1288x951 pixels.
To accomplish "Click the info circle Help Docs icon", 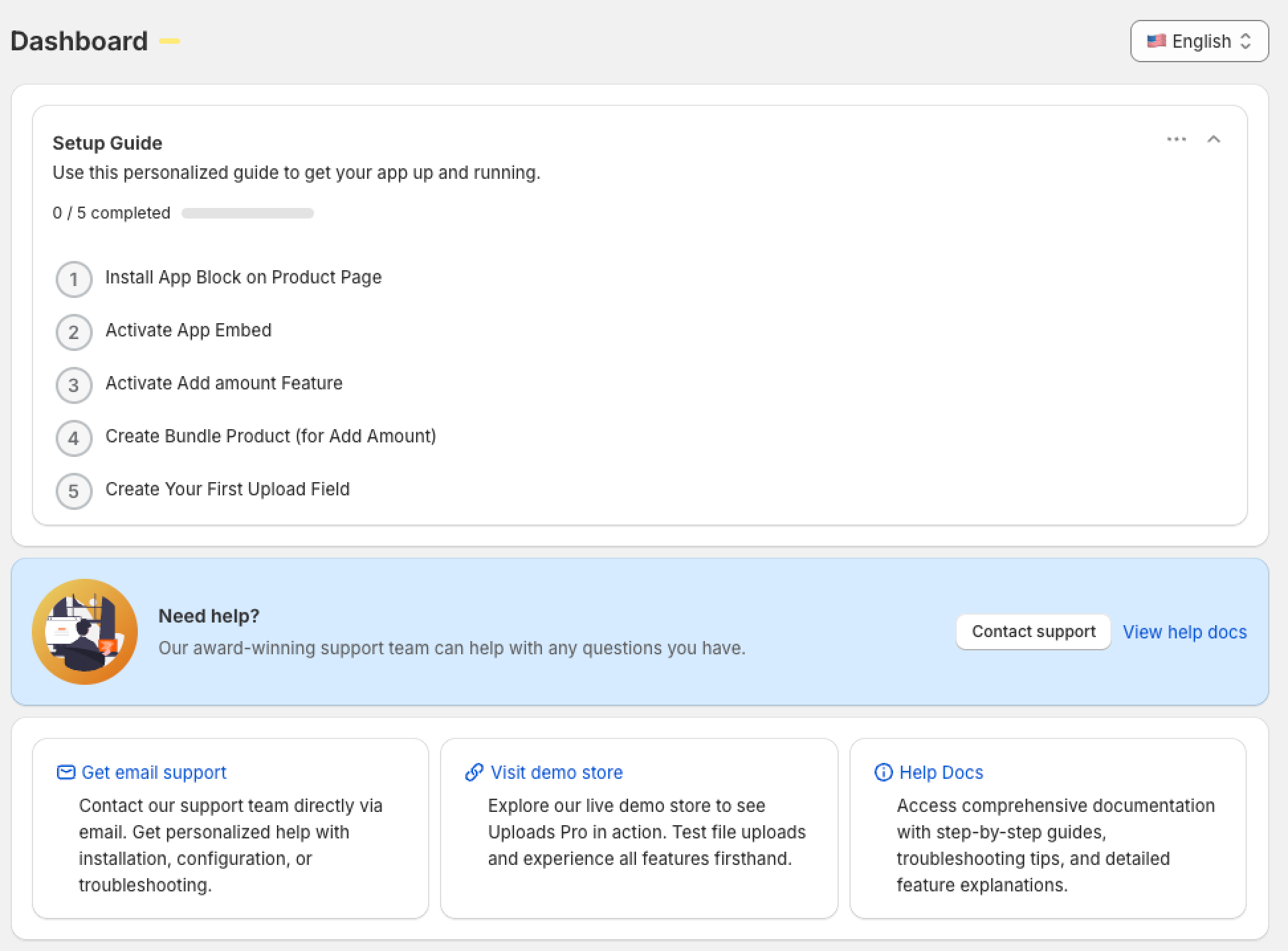I will [883, 772].
